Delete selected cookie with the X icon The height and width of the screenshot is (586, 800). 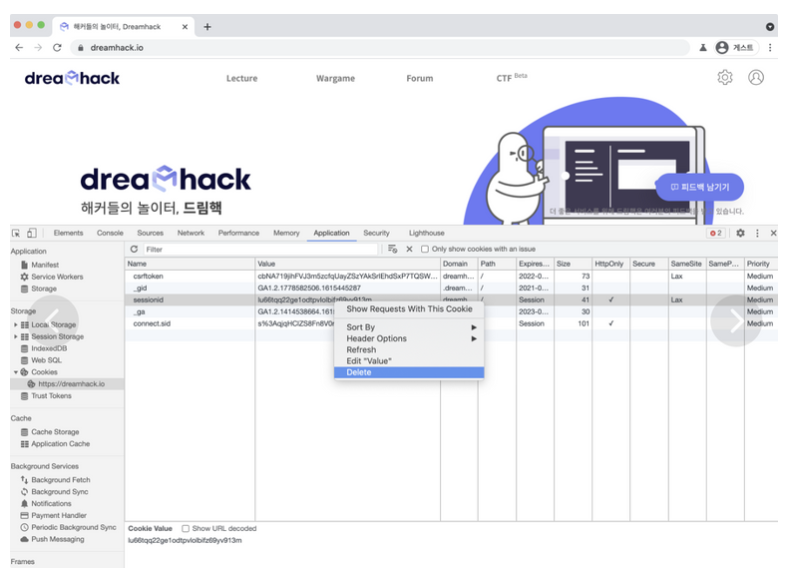click(409, 249)
